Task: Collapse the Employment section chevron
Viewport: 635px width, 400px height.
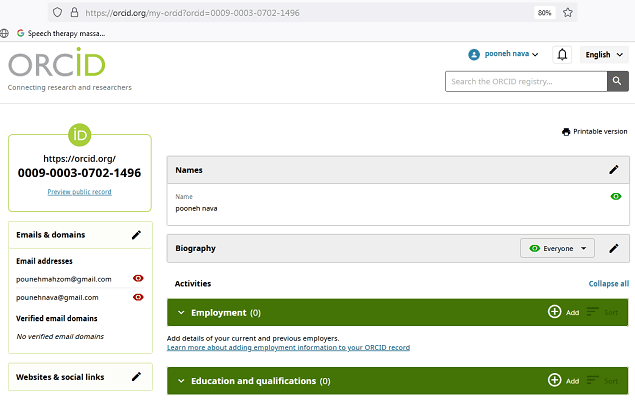Action: (x=181, y=312)
